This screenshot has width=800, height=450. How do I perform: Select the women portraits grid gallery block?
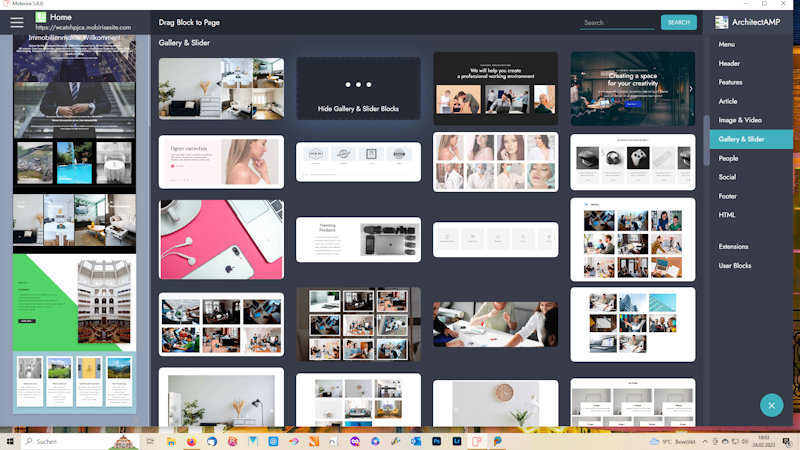click(495, 162)
